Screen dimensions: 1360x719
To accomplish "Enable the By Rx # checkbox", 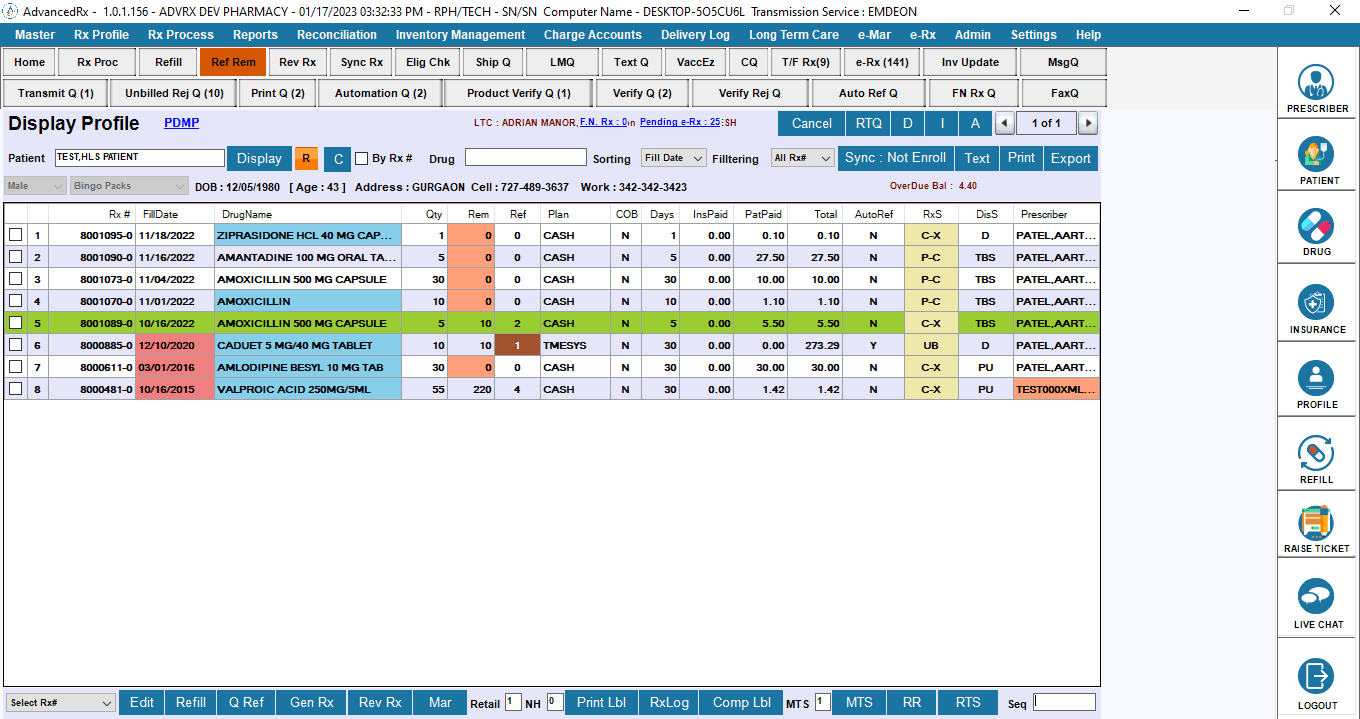I will [x=362, y=158].
